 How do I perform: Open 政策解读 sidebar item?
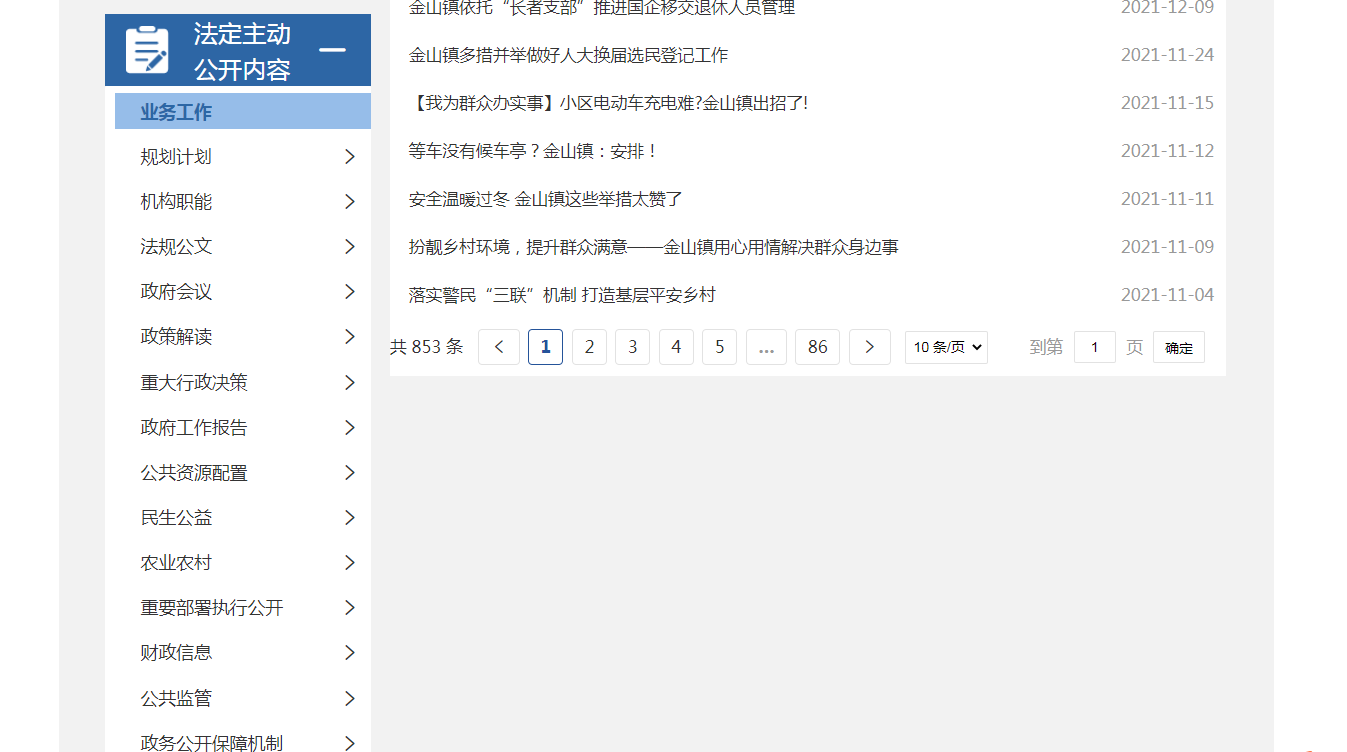pyautogui.click(x=176, y=337)
